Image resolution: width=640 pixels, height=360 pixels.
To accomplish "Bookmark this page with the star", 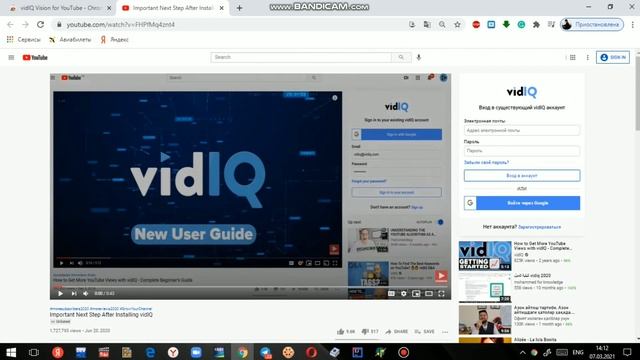I will (457, 24).
